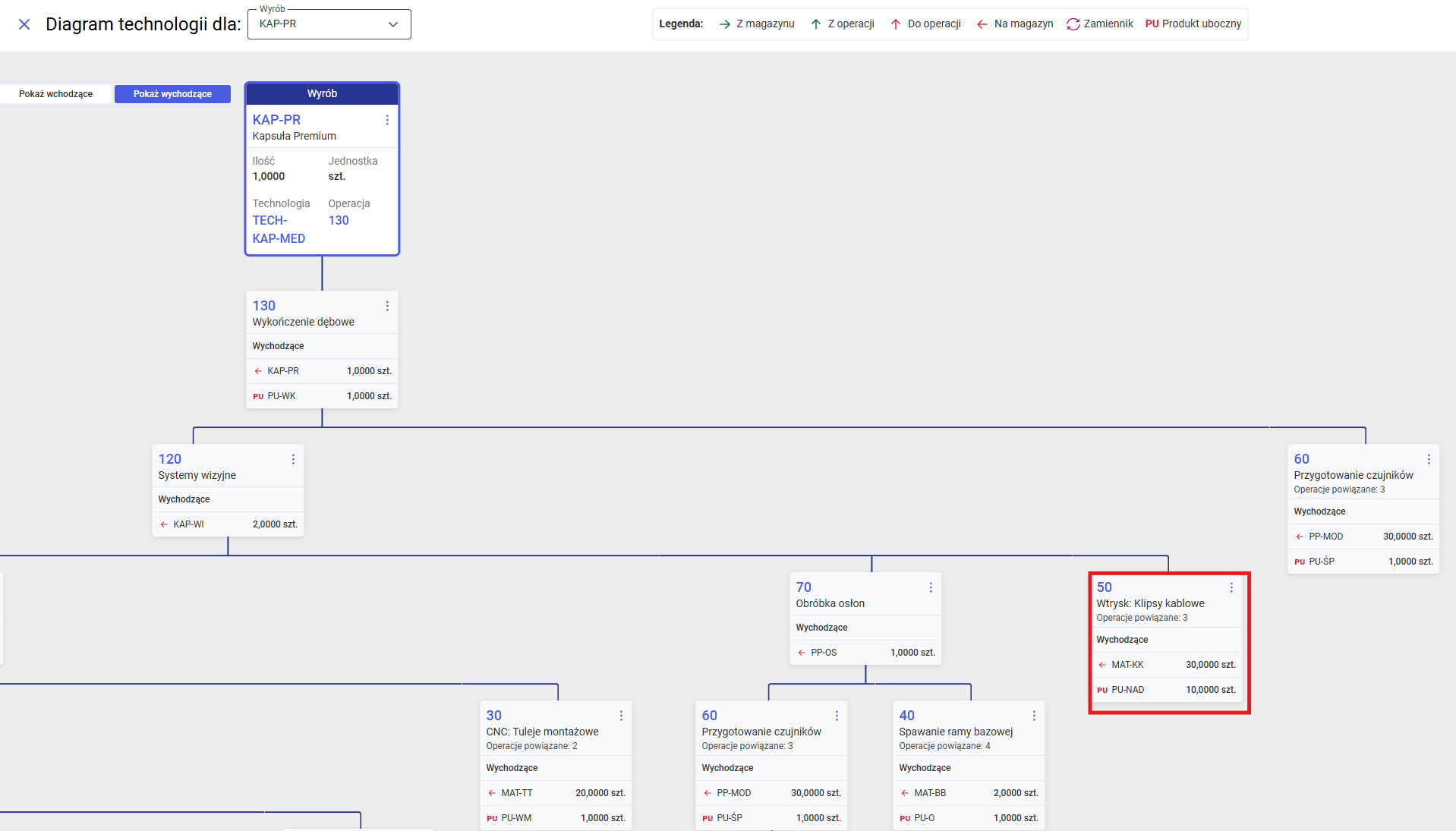
Task: Open TECH-KAP-MED technology link
Action: coord(279,229)
